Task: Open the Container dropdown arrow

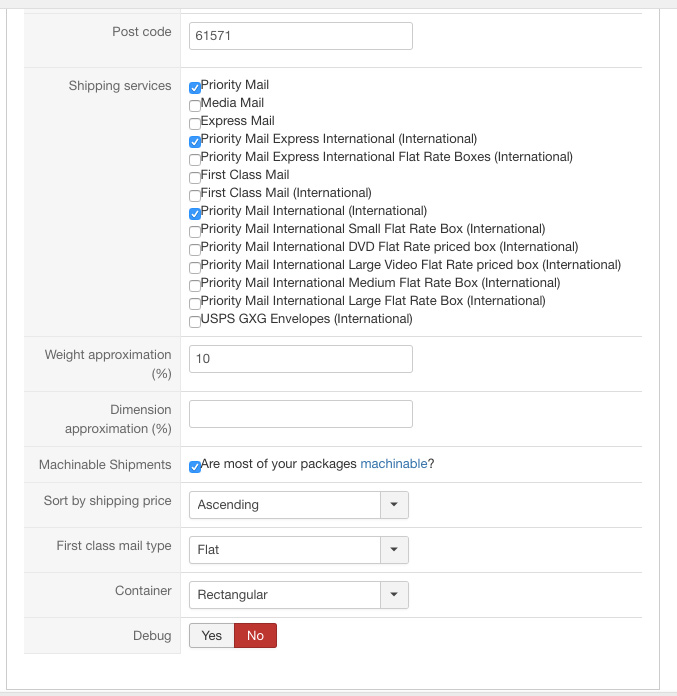Action: pos(394,595)
